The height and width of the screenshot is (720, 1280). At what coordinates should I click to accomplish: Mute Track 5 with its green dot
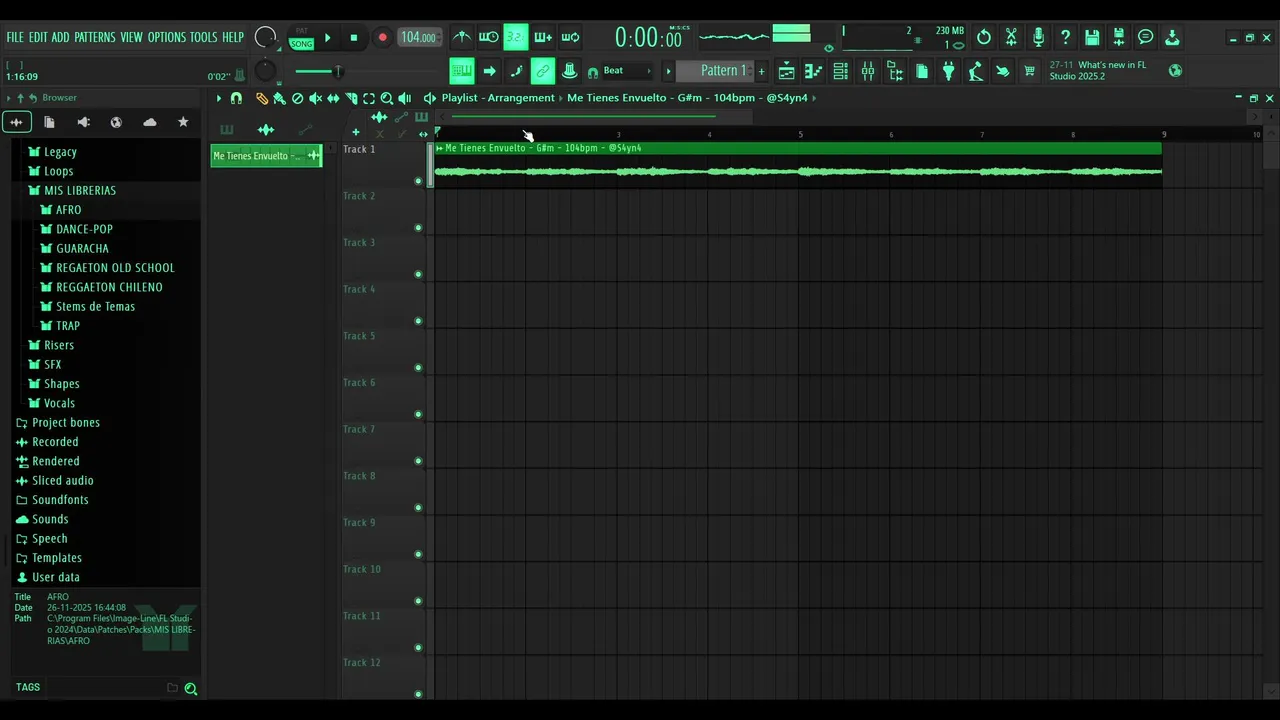418,368
